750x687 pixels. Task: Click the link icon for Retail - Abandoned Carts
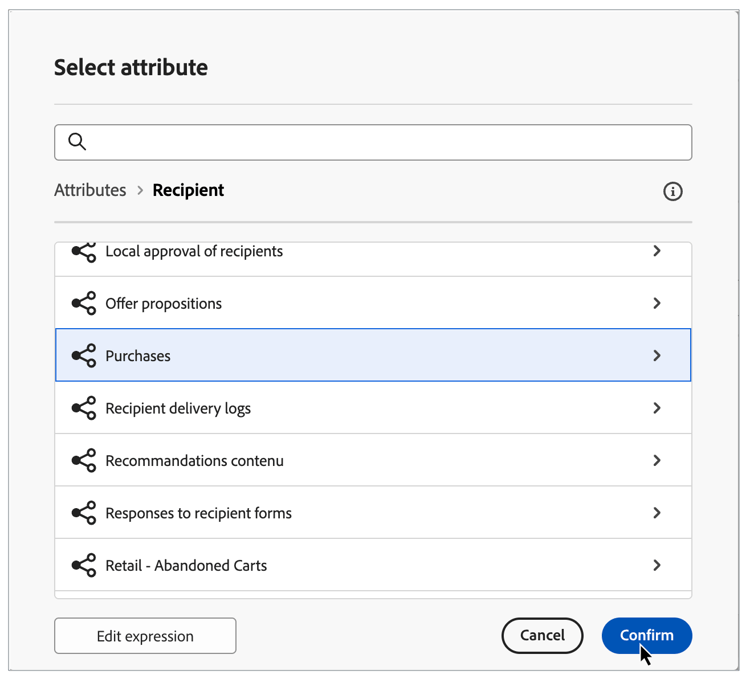click(x=84, y=565)
